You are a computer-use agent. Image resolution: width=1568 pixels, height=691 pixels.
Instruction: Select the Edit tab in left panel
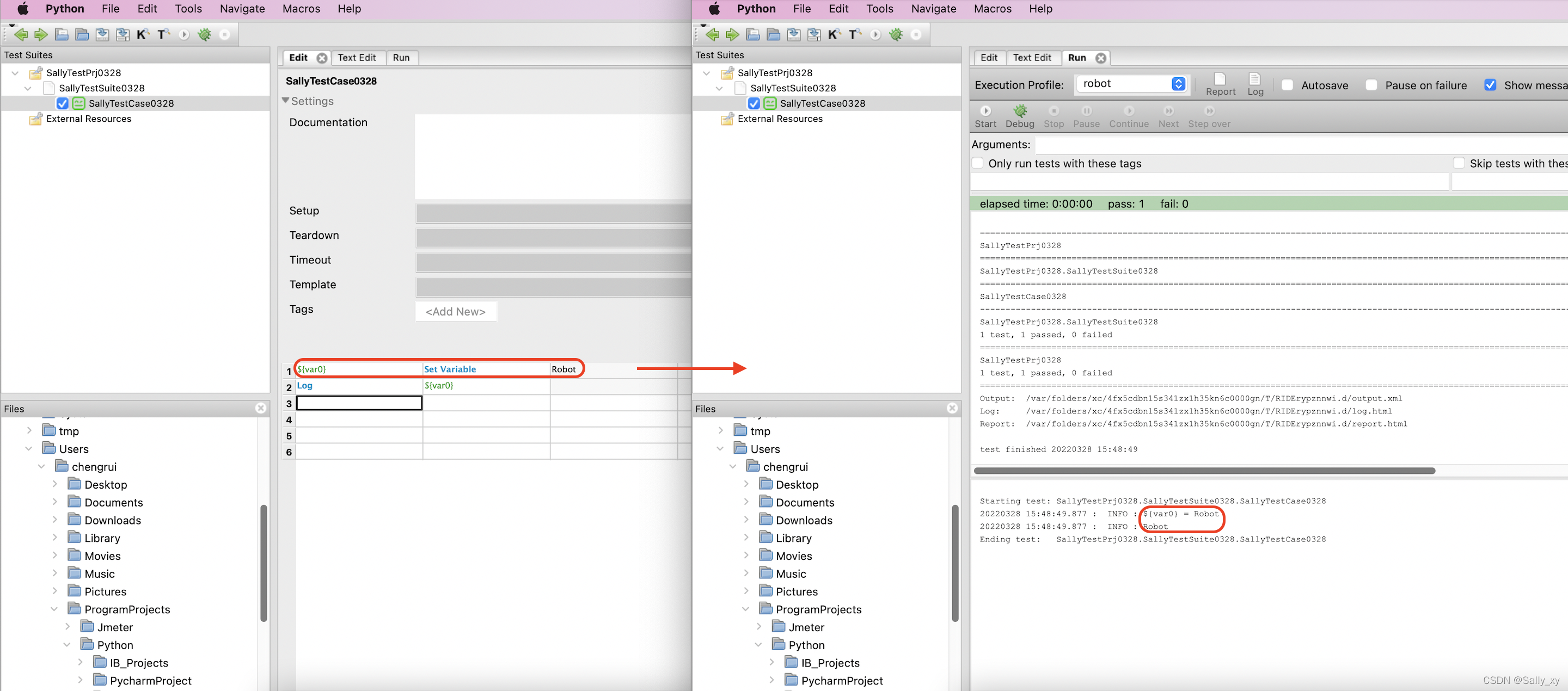coord(297,57)
